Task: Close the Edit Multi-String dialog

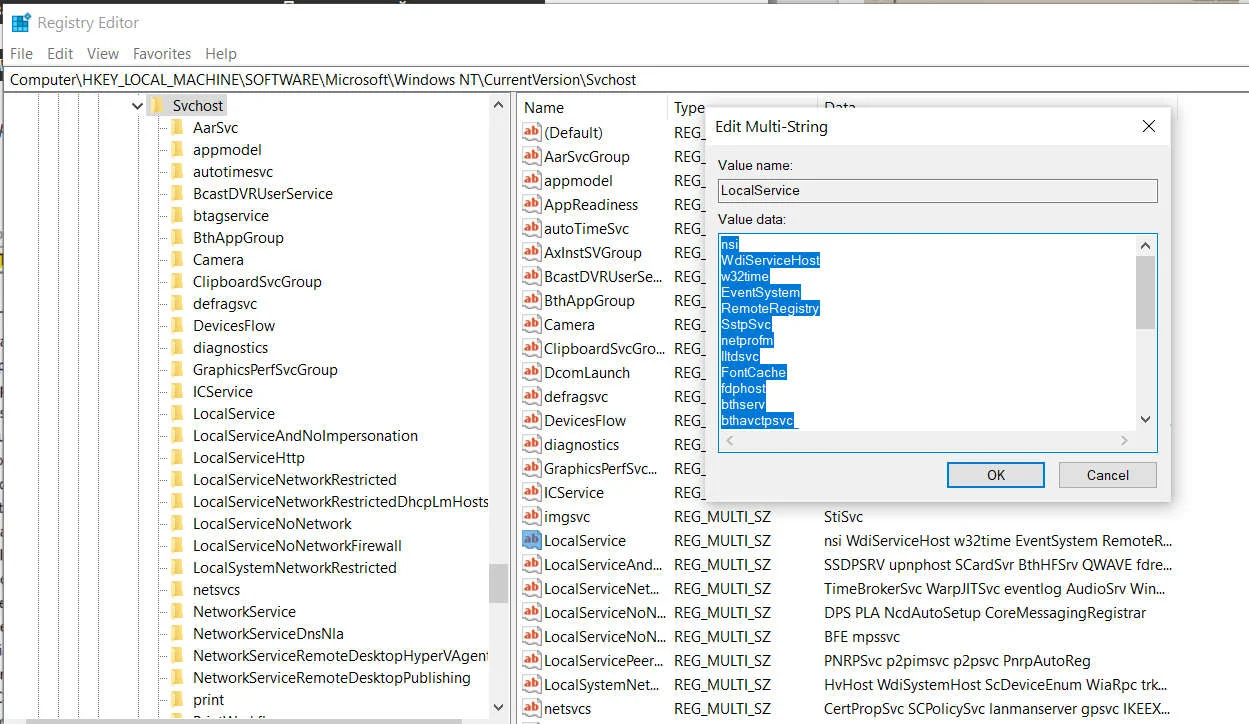Action: (1149, 126)
